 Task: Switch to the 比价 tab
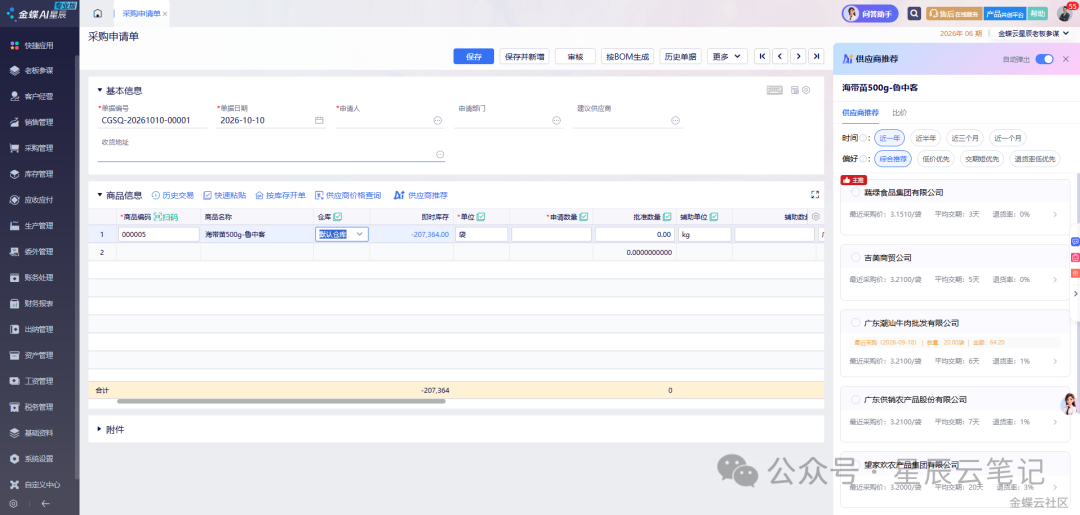[900, 112]
